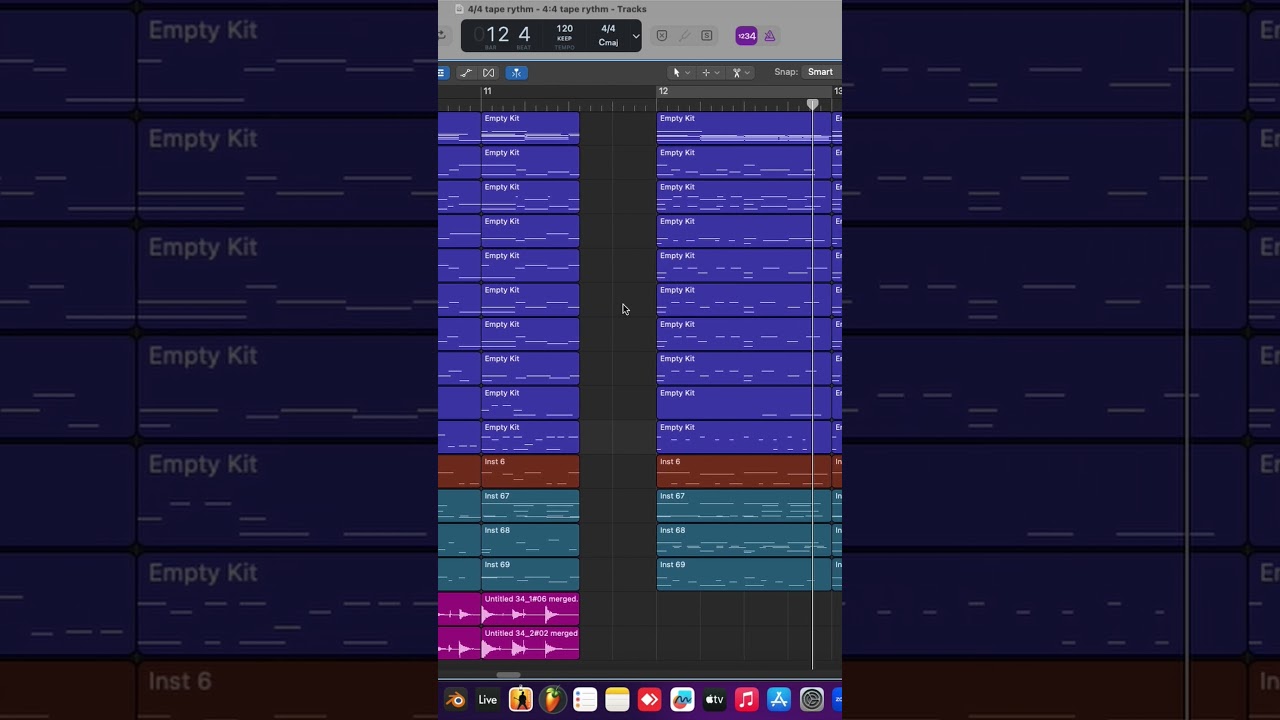Open Apple TV from the Dock
This screenshot has width=1280, height=720.
click(x=714, y=700)
